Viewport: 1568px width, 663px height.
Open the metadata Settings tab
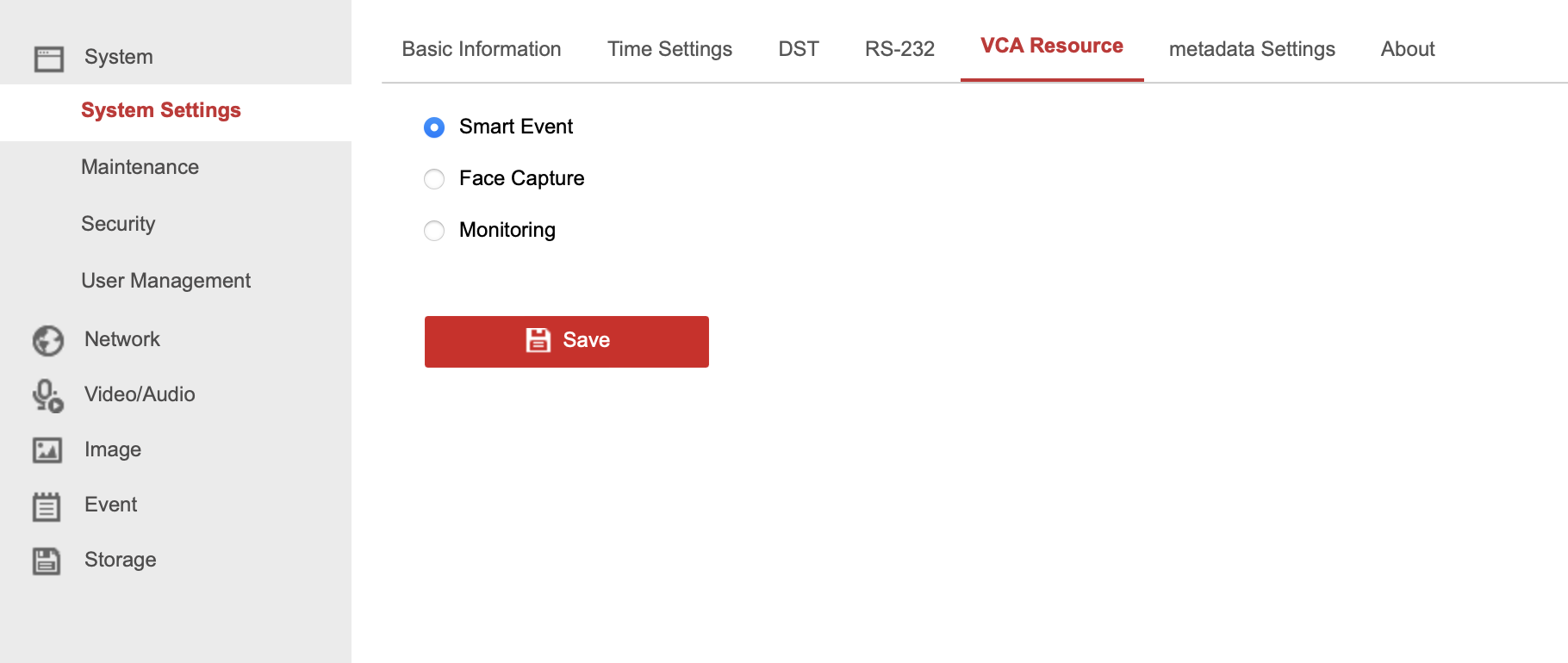tap(1252, 49)
